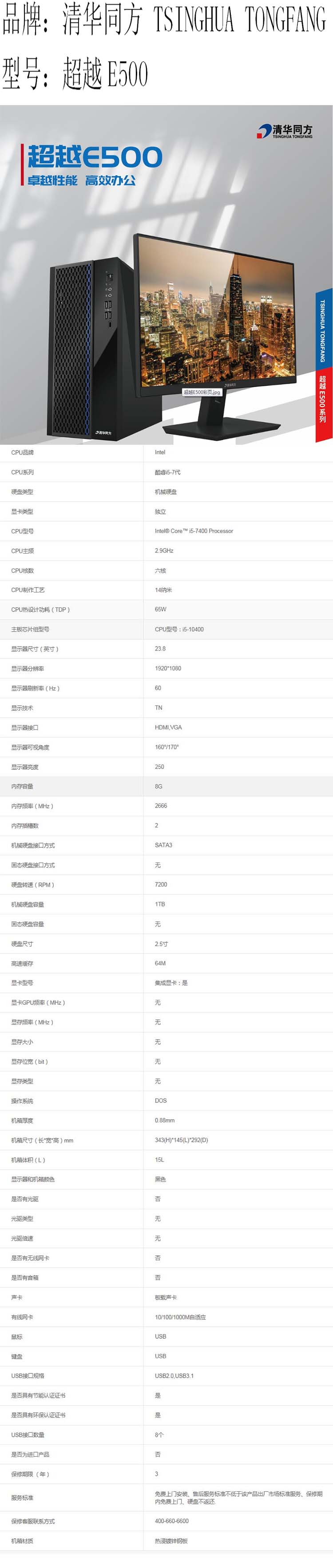333x1568 pixels.
Task: Click the '400-660-6600' phone number
Action: [x=172, y=1521]
